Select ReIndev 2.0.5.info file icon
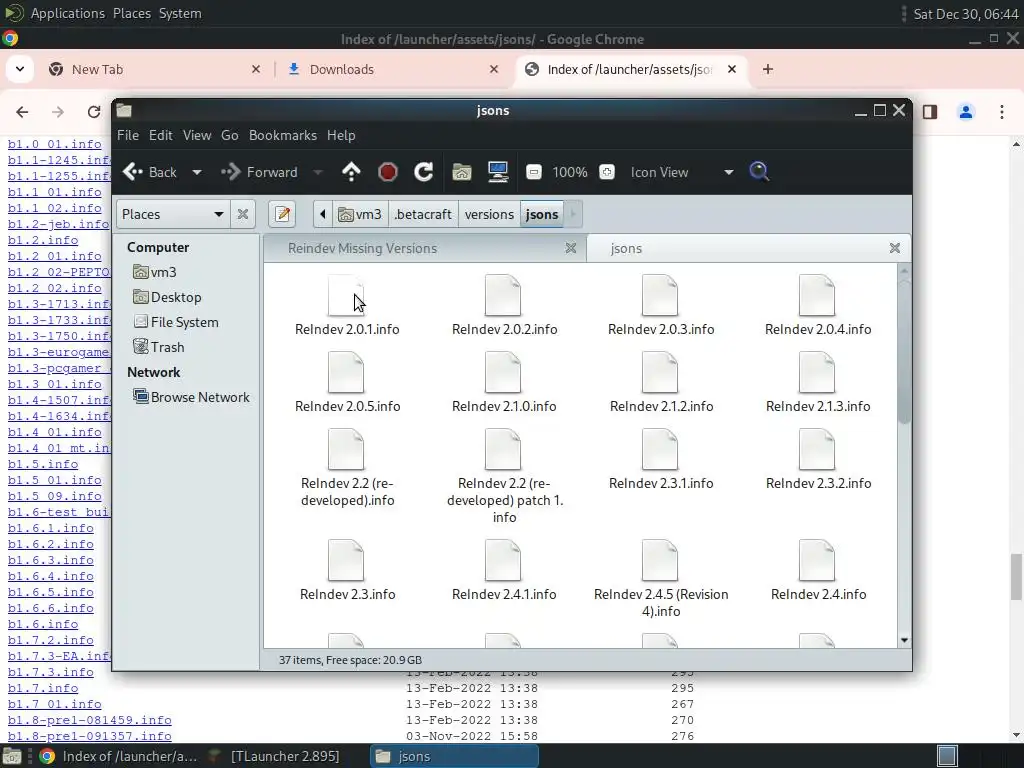This screenshot has width=1024, height=768. click(346, 372)
